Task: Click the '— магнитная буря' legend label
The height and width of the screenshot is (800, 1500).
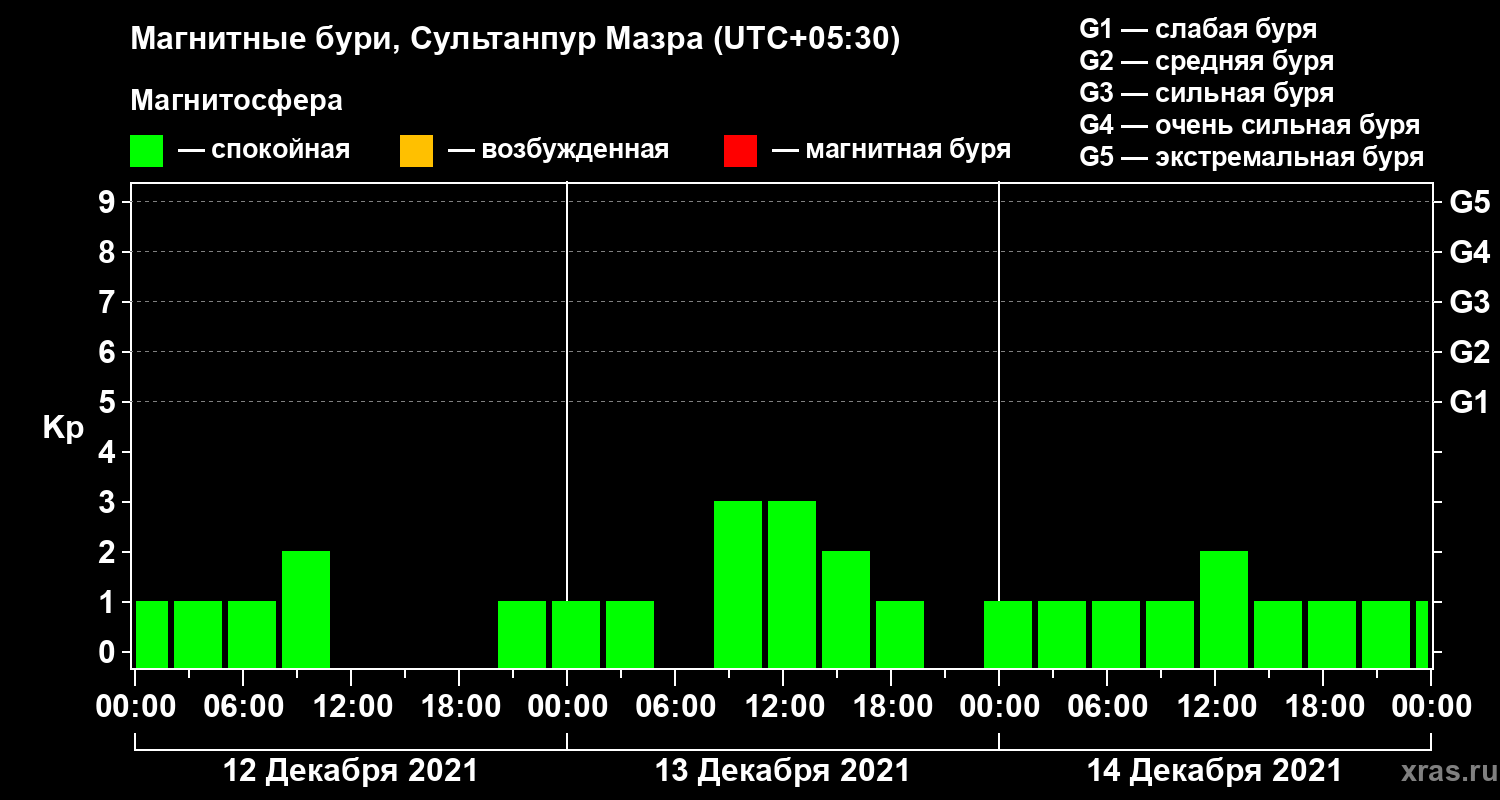Action: (892, 150)
